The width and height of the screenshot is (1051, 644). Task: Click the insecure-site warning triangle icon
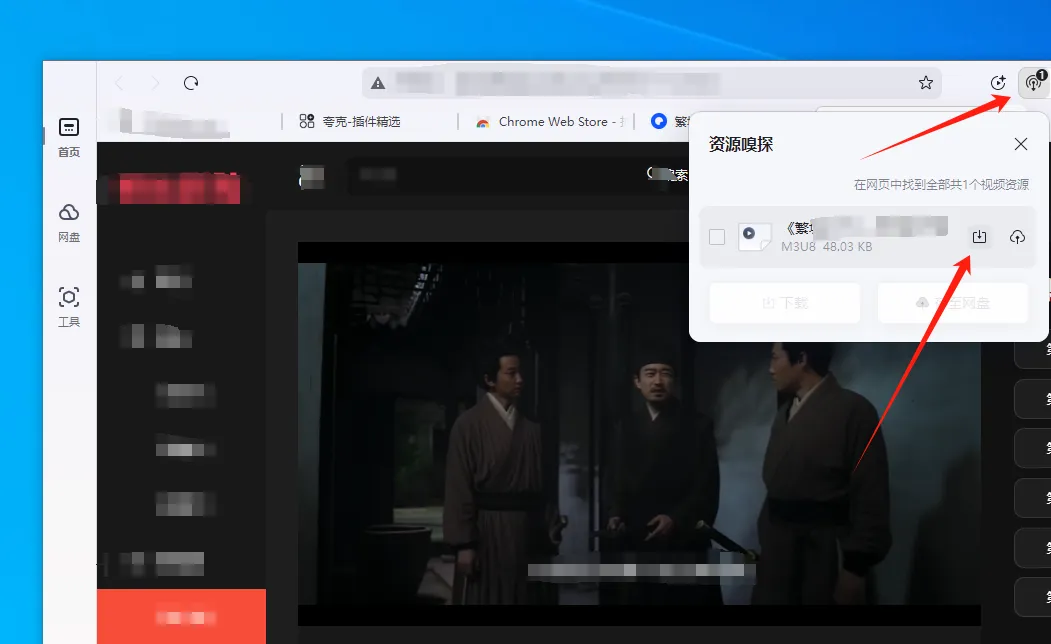click(378, 83)
